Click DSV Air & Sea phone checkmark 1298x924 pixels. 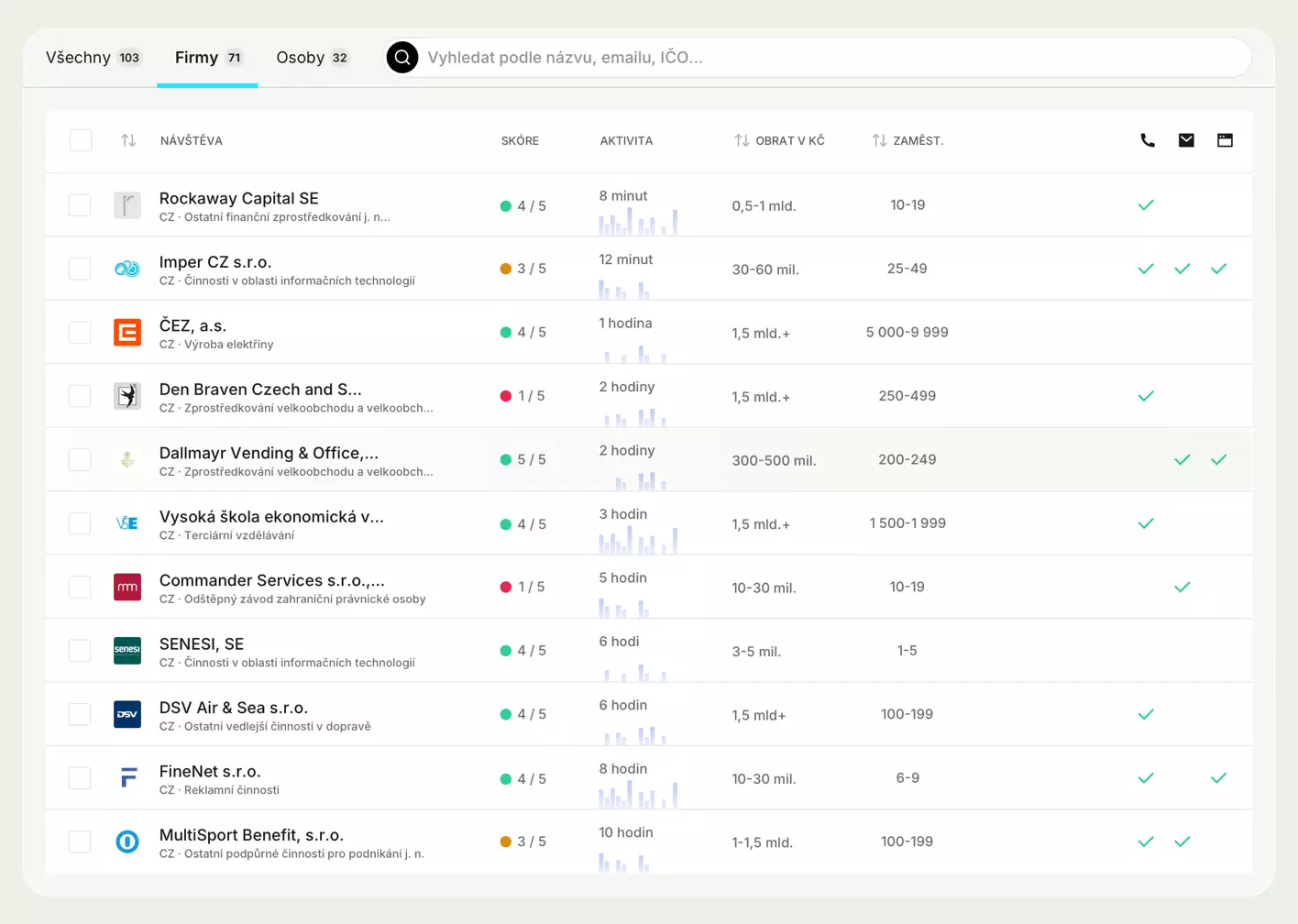pos(1146,714)
